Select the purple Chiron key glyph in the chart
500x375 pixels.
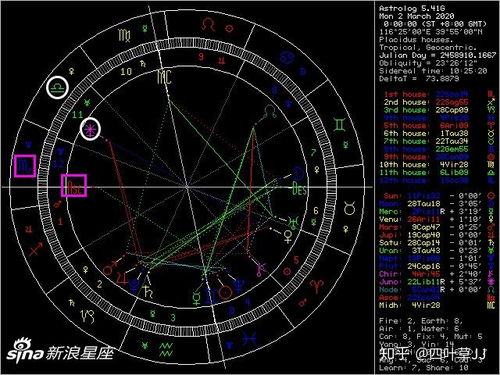pyautogui.click(x=260, y=269)
